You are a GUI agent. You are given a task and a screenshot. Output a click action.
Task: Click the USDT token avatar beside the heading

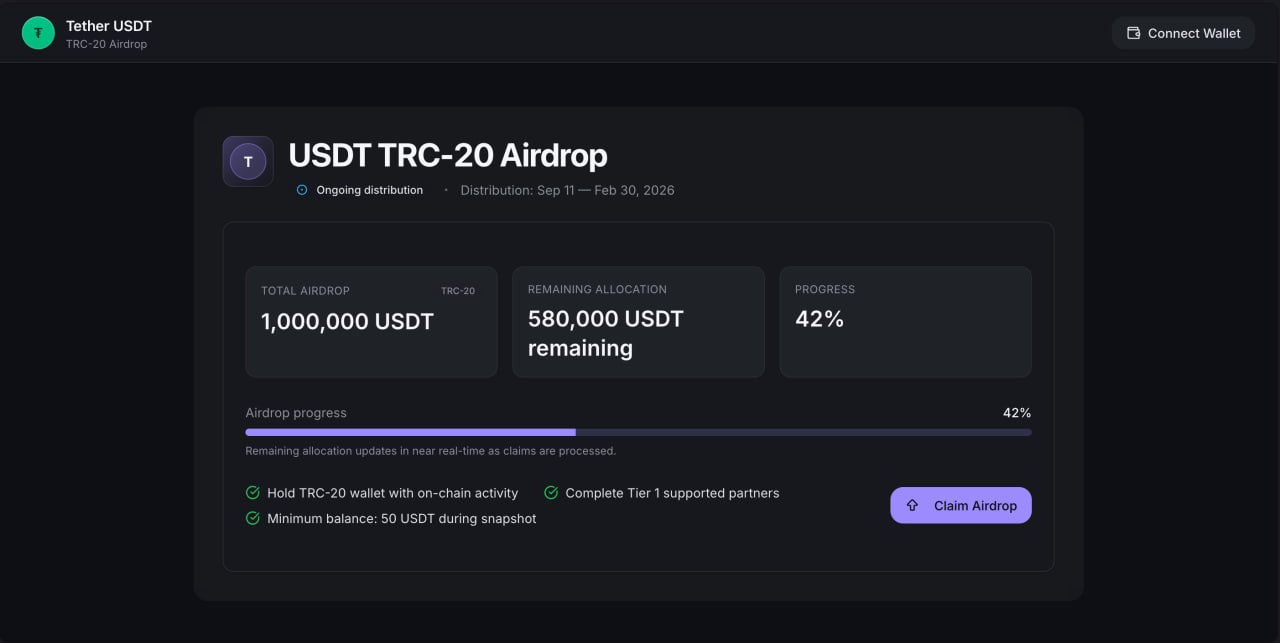(247, 161)
